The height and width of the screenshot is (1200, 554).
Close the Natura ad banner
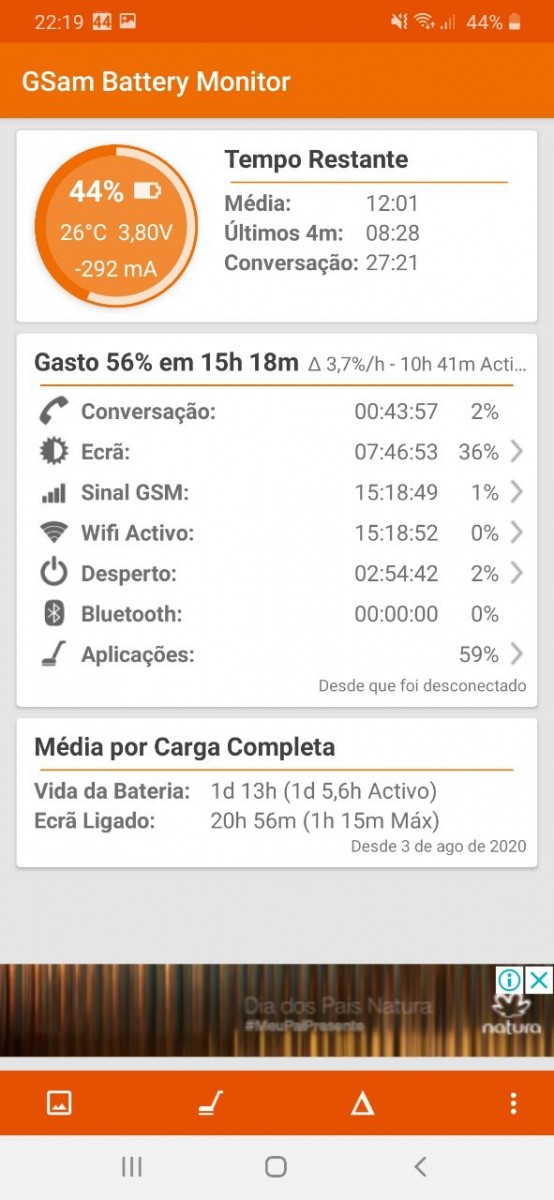[x=538, y=979]
